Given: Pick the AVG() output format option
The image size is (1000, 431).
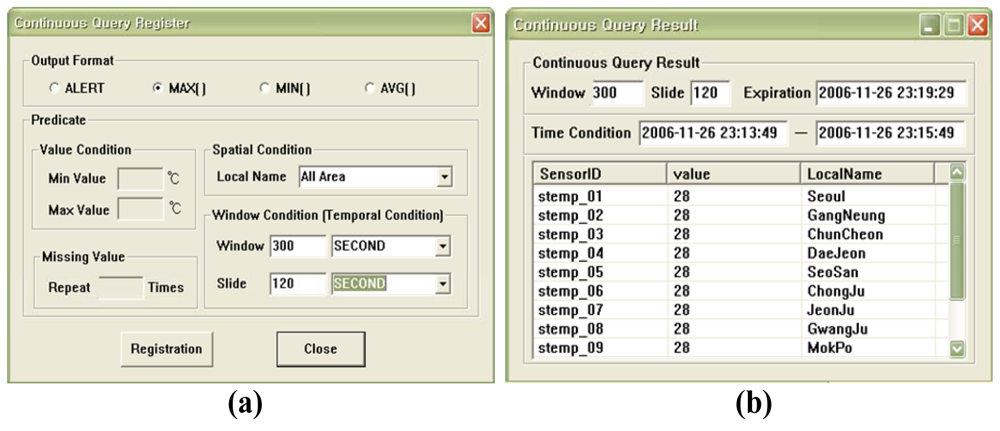Looking at the screenshot, I should [x=370, y=88].
